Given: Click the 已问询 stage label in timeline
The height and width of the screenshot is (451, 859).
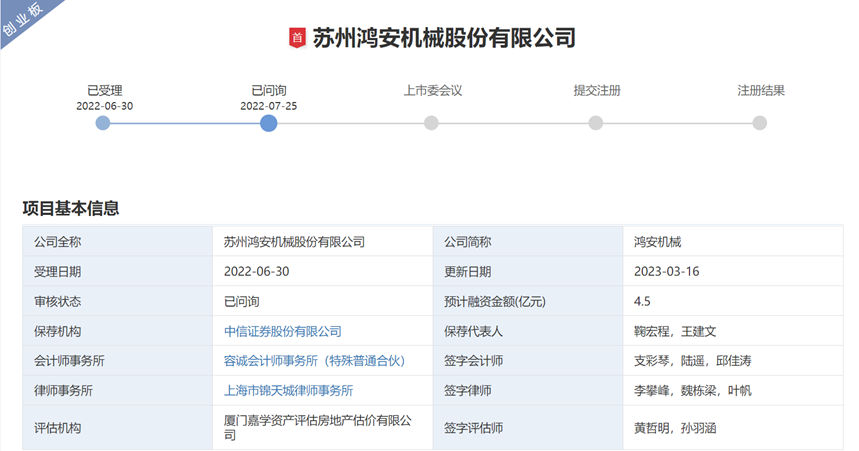Looking at the screenshot, I should (x=268, y=90).
